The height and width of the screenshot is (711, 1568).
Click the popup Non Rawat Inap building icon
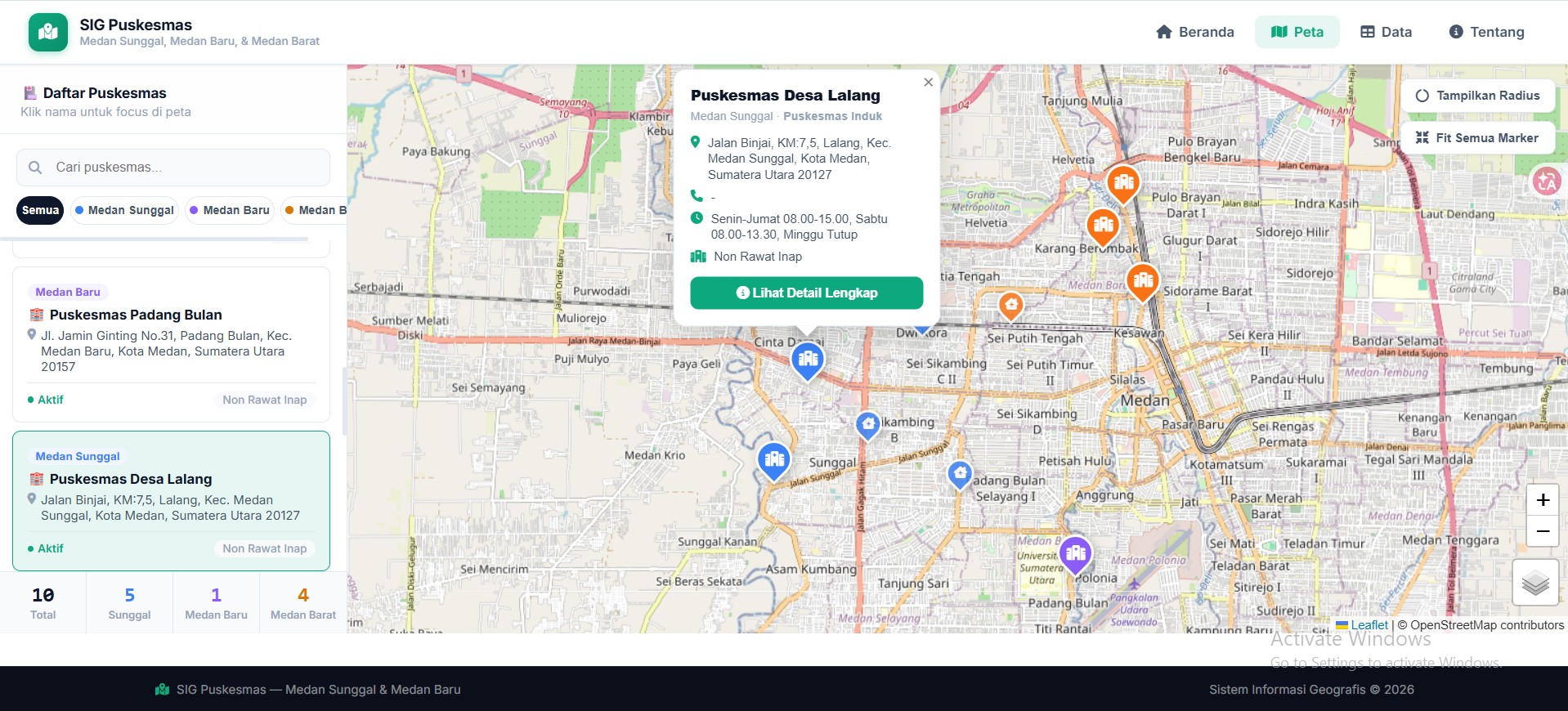(698, 257)
